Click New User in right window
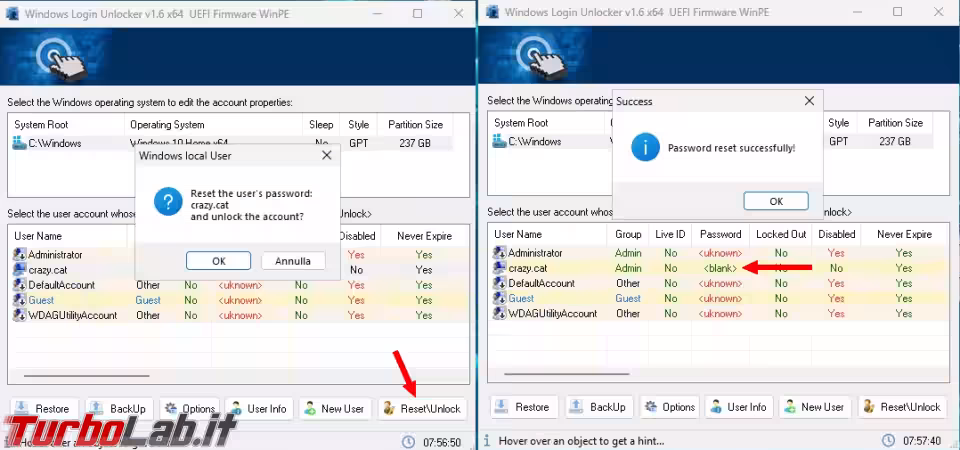Viewport: 960px width, 450px height. 815,407
